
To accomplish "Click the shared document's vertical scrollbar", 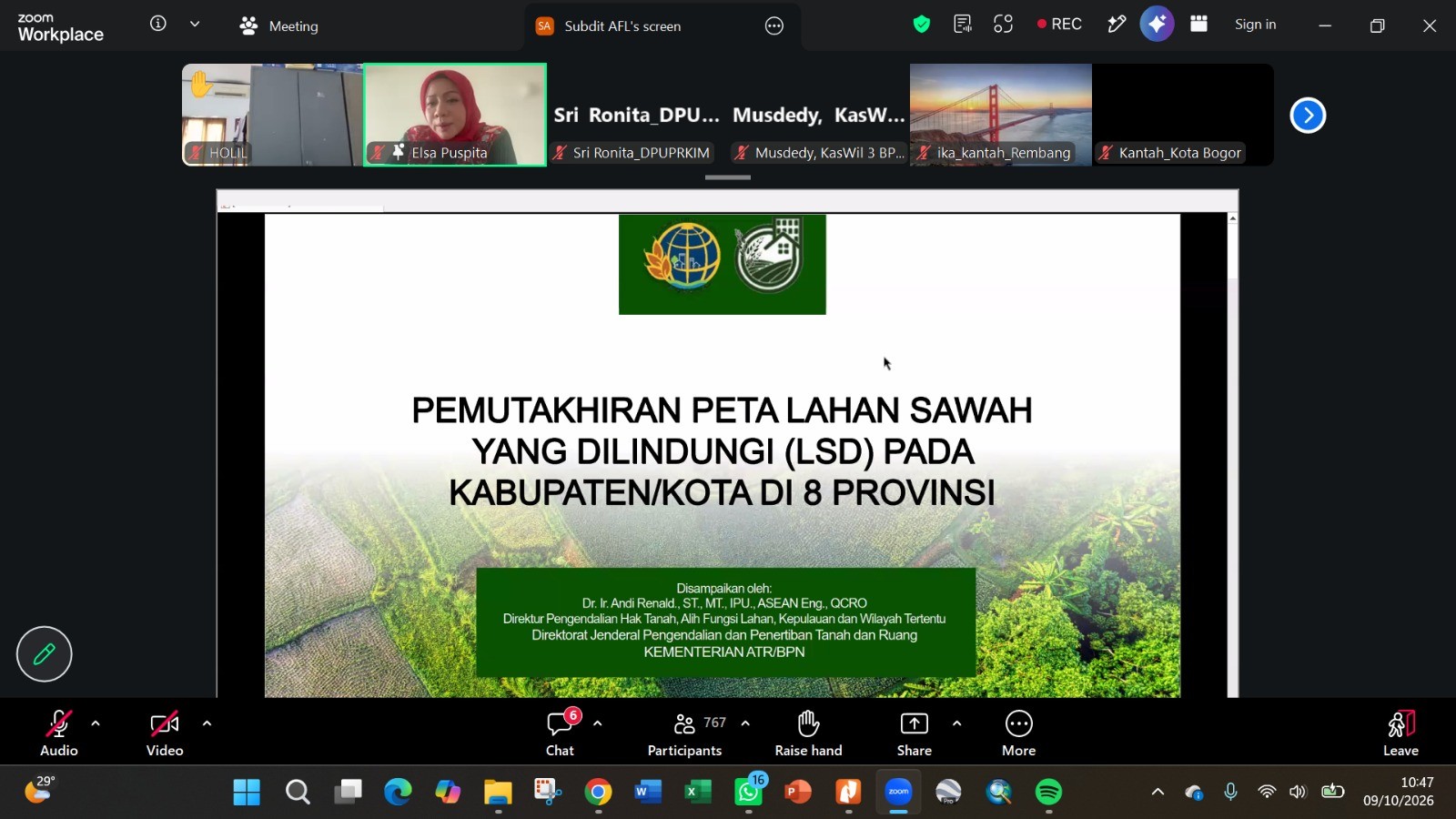I will pyautogui.click(x=1233, y=455).
